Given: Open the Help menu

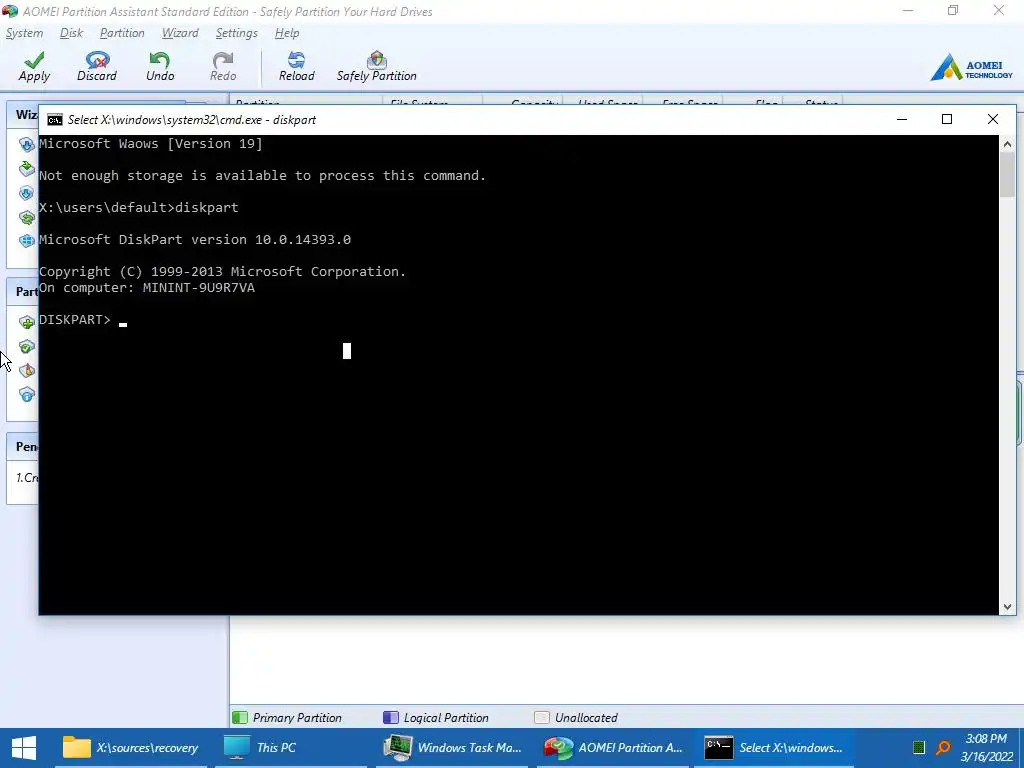Looking at the screenshot, I should pyautogui.click(x=287, y=33).
